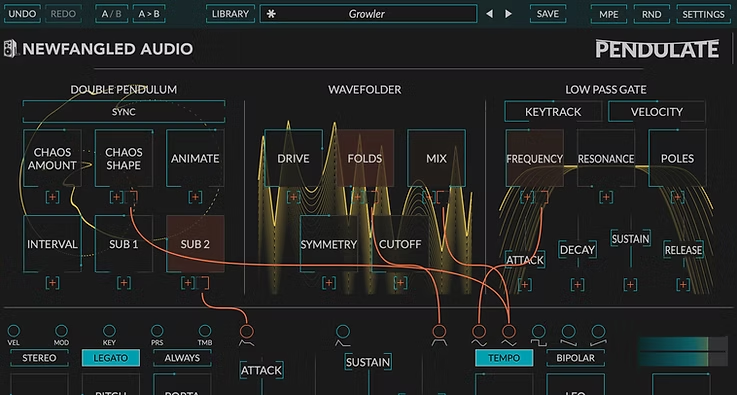The width and height of the screenshot is (737, 395).
Task: Click the plus icon beneath INTERVAL
Action: click(52, 283)
